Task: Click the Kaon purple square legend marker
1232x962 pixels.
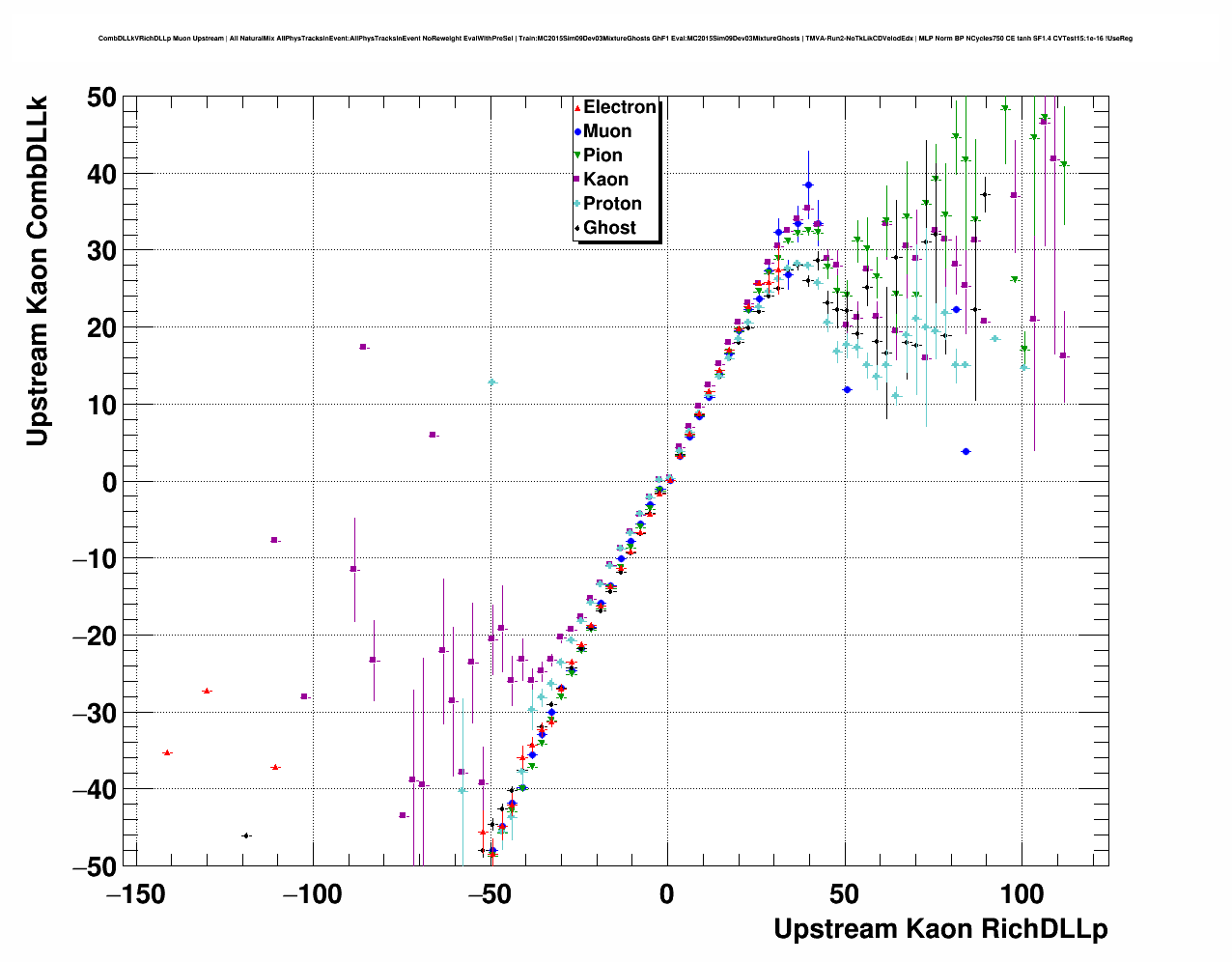Action: [577, 180]
